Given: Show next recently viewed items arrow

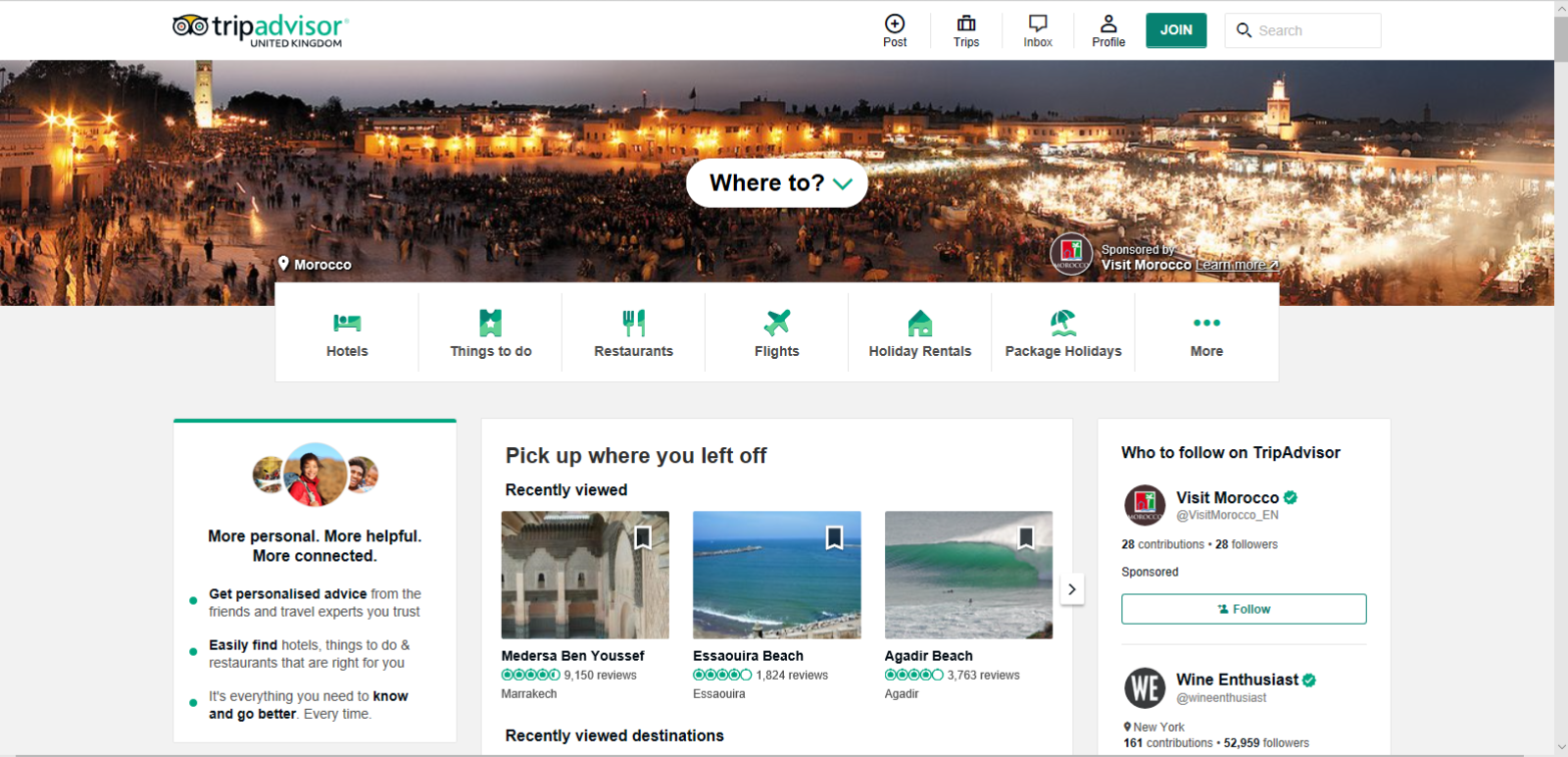Looking at the screenshot, I should pyautogui.click(x=1072, y=589).
